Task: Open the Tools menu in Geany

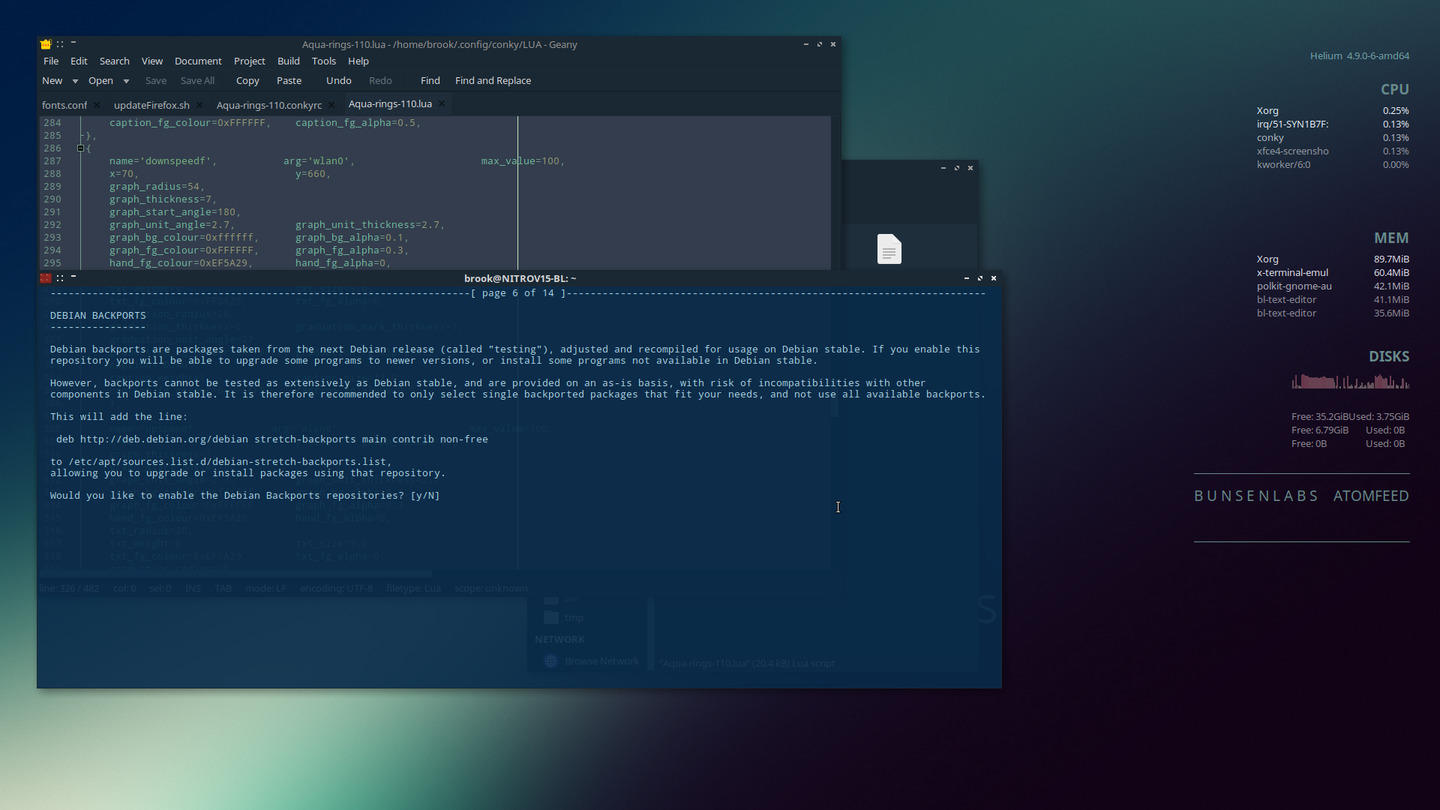Action: point(324,61)
